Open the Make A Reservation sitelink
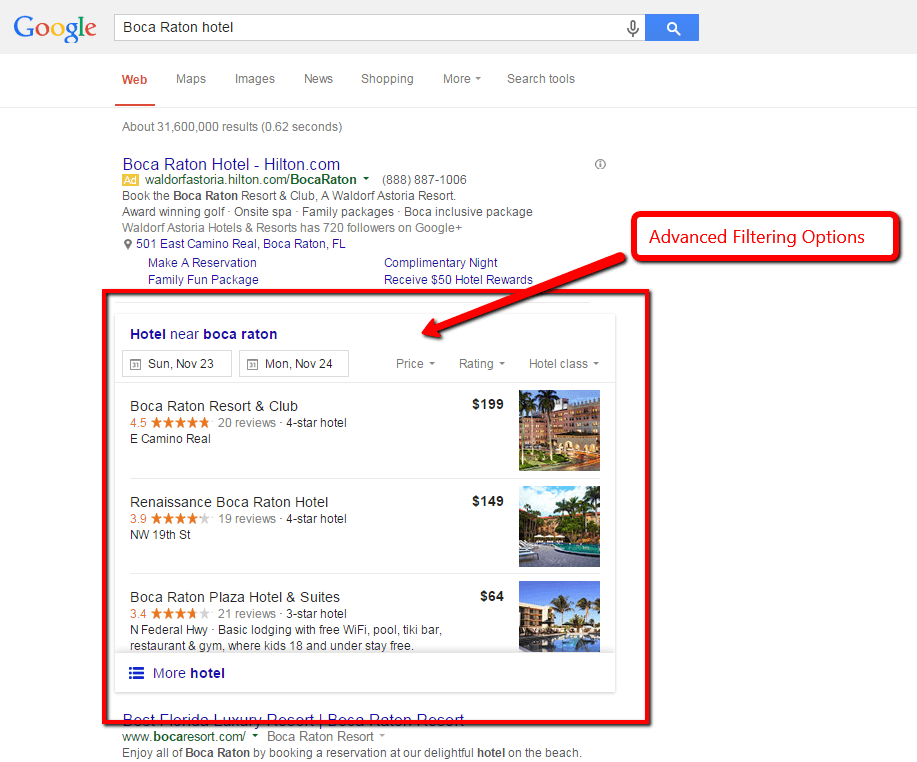Viewport: 917px width, 762px height. pos(202,263)
